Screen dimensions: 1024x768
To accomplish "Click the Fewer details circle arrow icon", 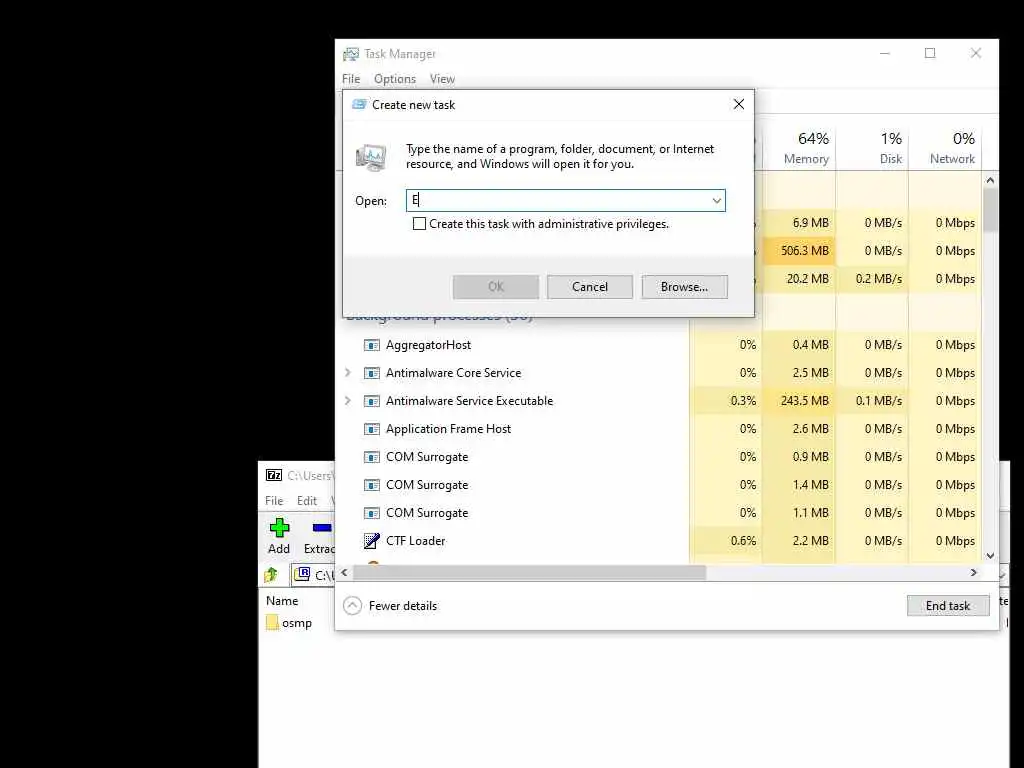I will coord(352,606).
